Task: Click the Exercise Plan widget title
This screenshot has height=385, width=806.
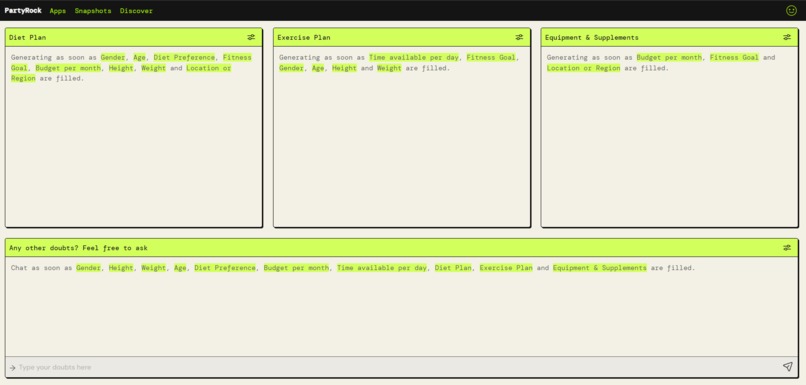Action: pyautogui.click(x=304, y=38)
